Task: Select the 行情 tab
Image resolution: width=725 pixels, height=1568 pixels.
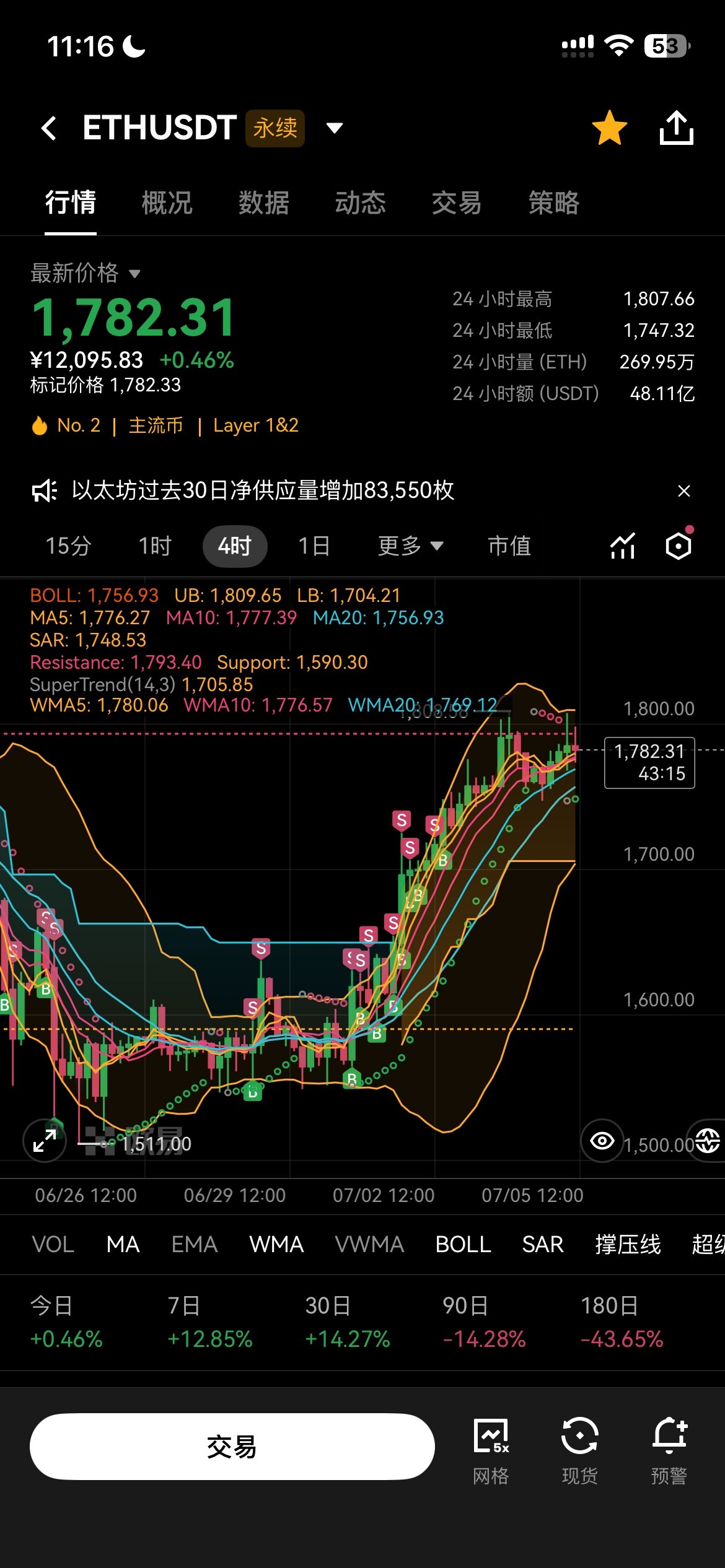Action: click(71, 203)
